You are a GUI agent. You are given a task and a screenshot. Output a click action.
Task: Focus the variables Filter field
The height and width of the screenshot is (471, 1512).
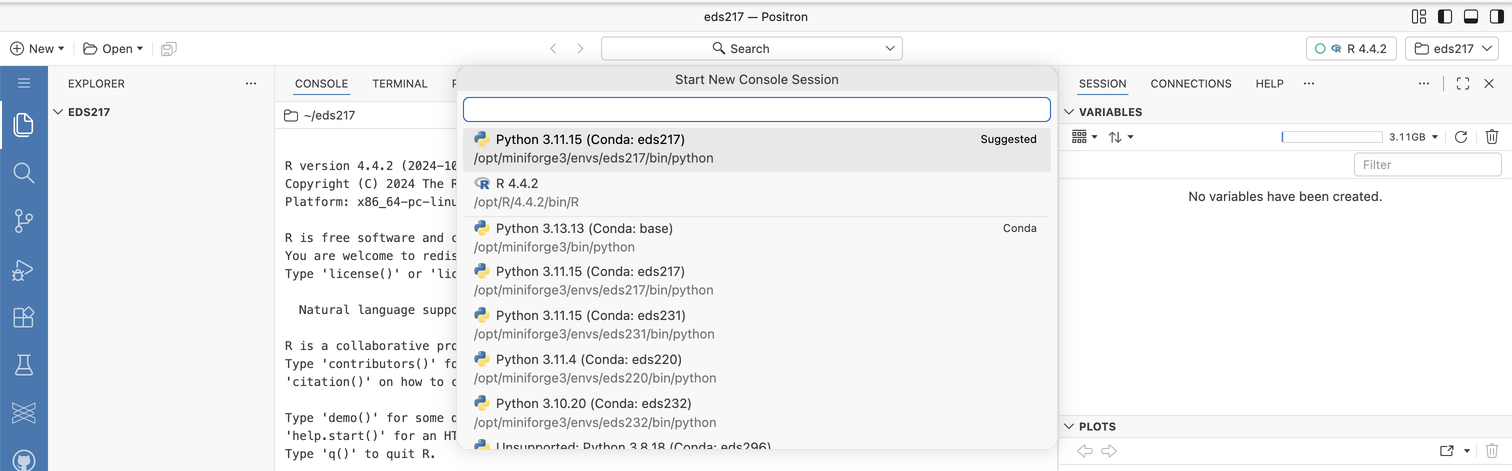coord(1428,165)
